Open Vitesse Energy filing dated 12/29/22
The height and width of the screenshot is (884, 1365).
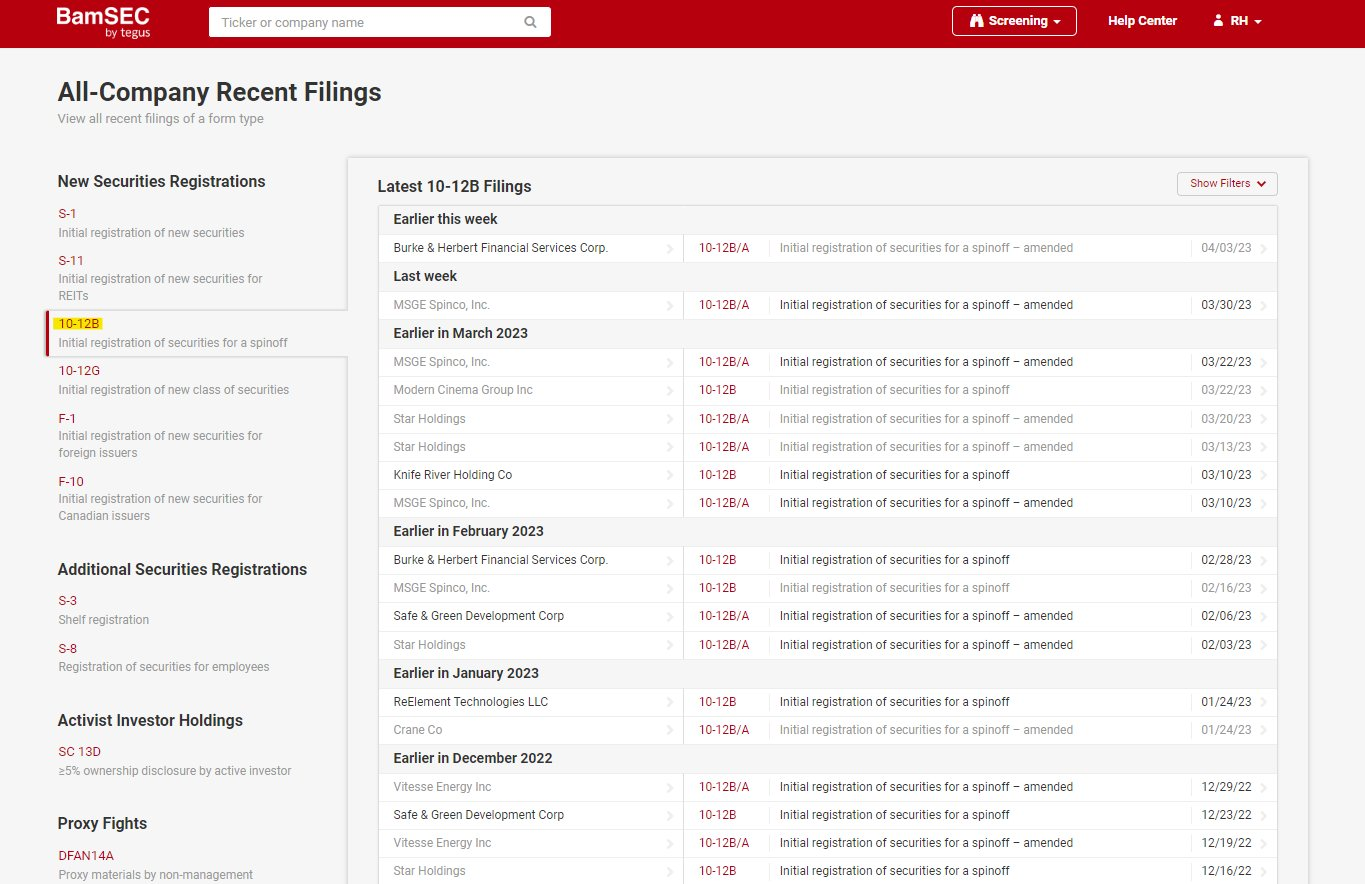(x=828, y=787)
